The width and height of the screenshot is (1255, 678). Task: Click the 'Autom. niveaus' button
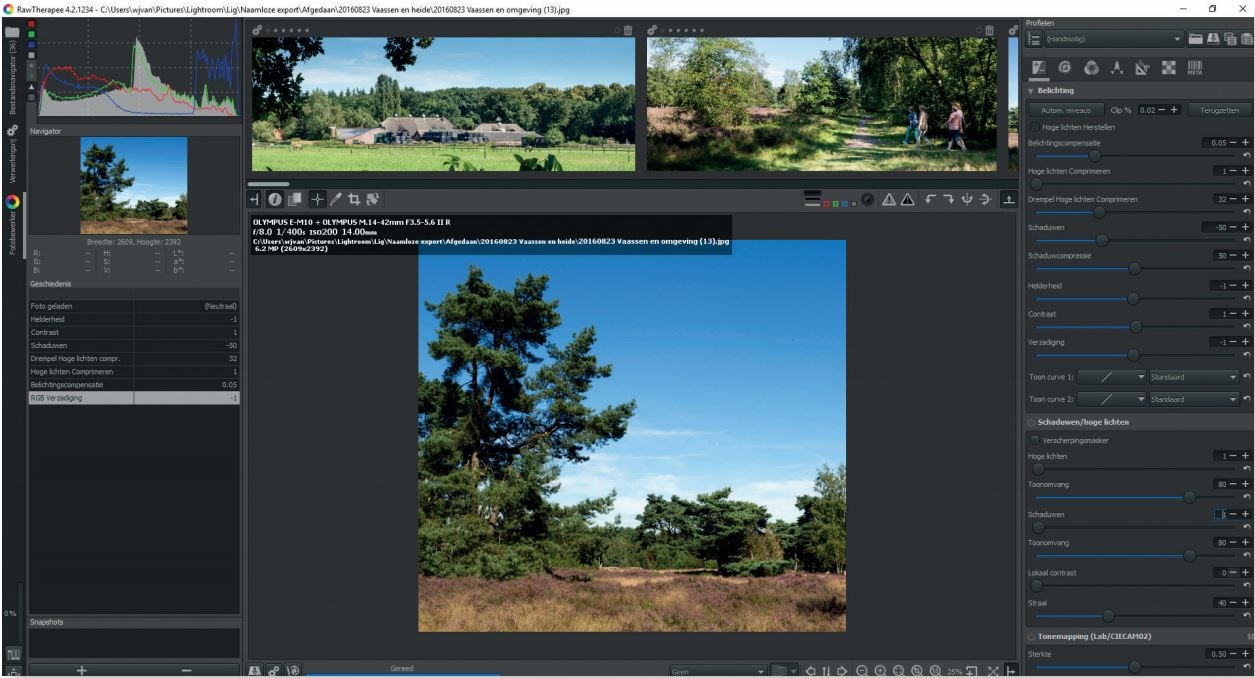pyautogui.click(x=1065, y=110)
